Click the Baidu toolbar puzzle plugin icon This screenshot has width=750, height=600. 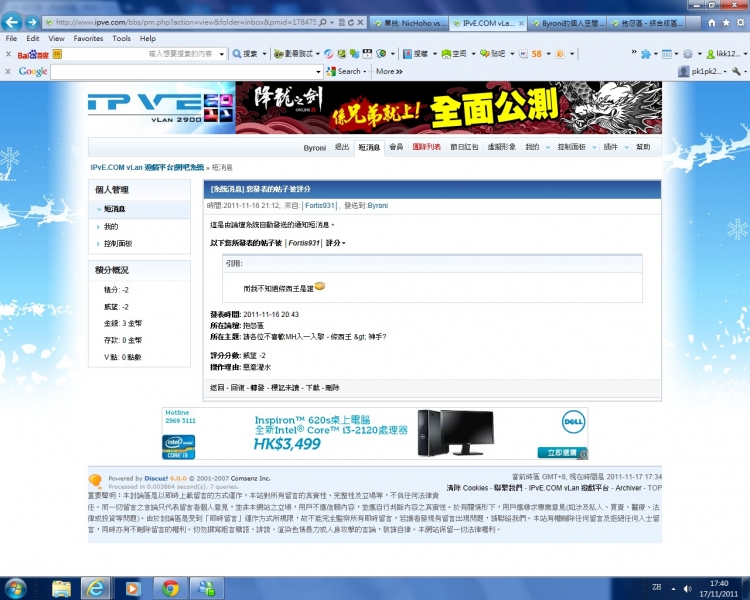[646, 54]
